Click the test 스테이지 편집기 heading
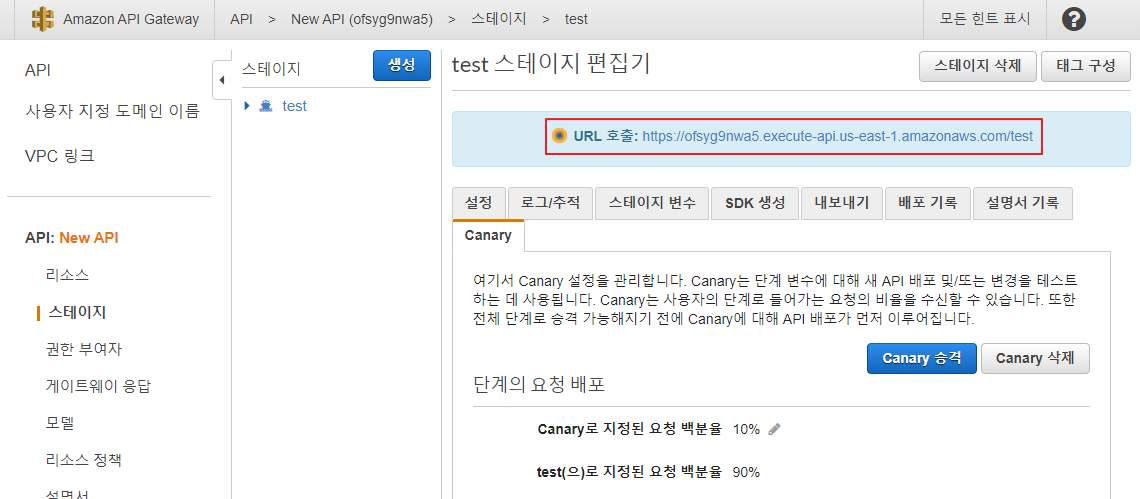The image size is (1140, 499). [551, 64]
